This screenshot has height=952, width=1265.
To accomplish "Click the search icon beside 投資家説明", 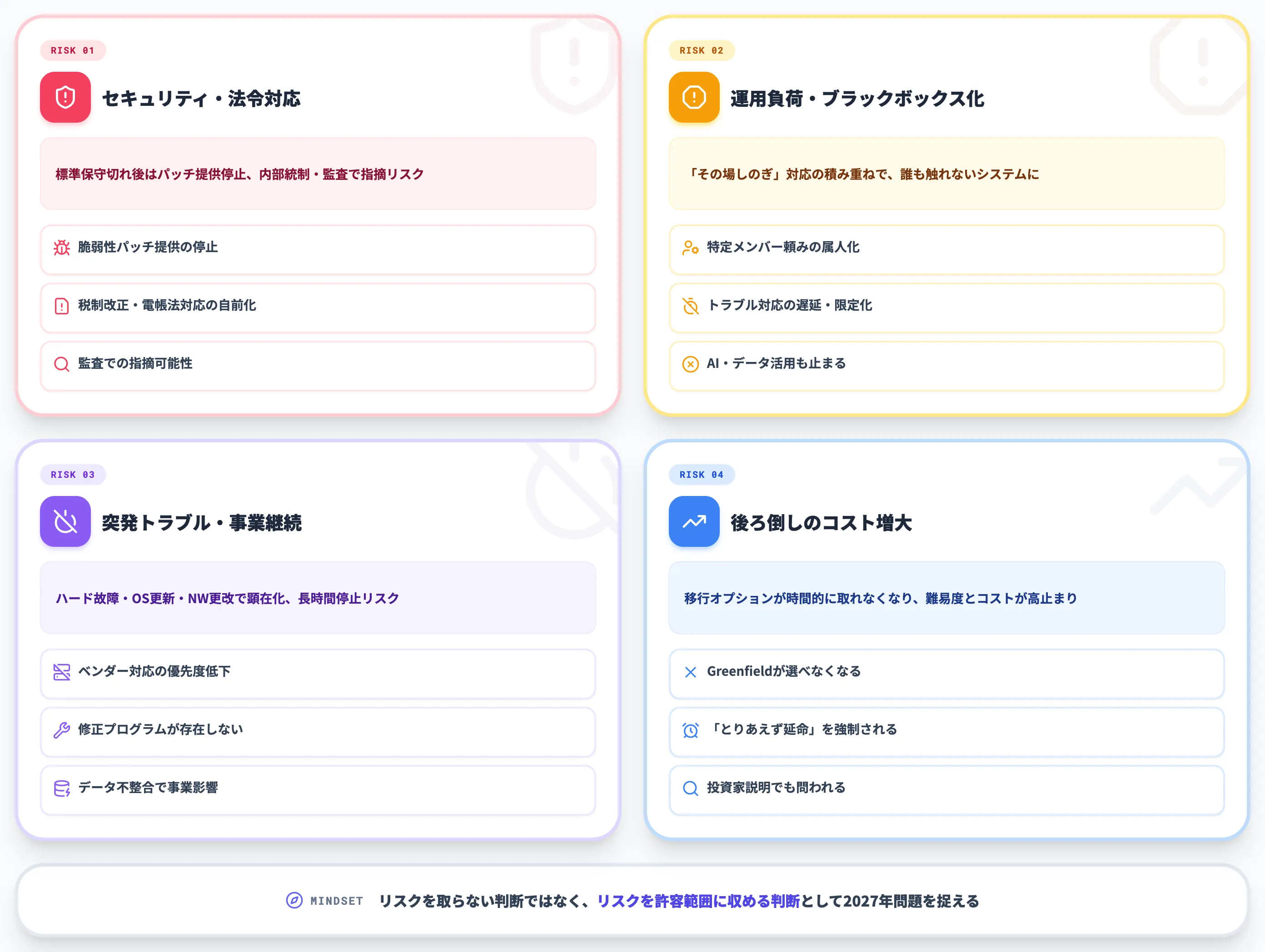I will [690, 788].
